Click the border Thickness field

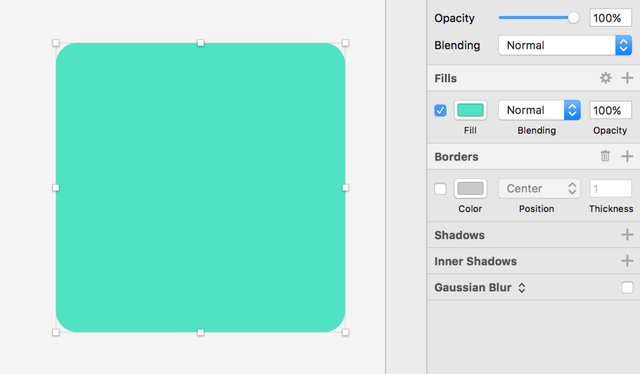click(610, 189)
